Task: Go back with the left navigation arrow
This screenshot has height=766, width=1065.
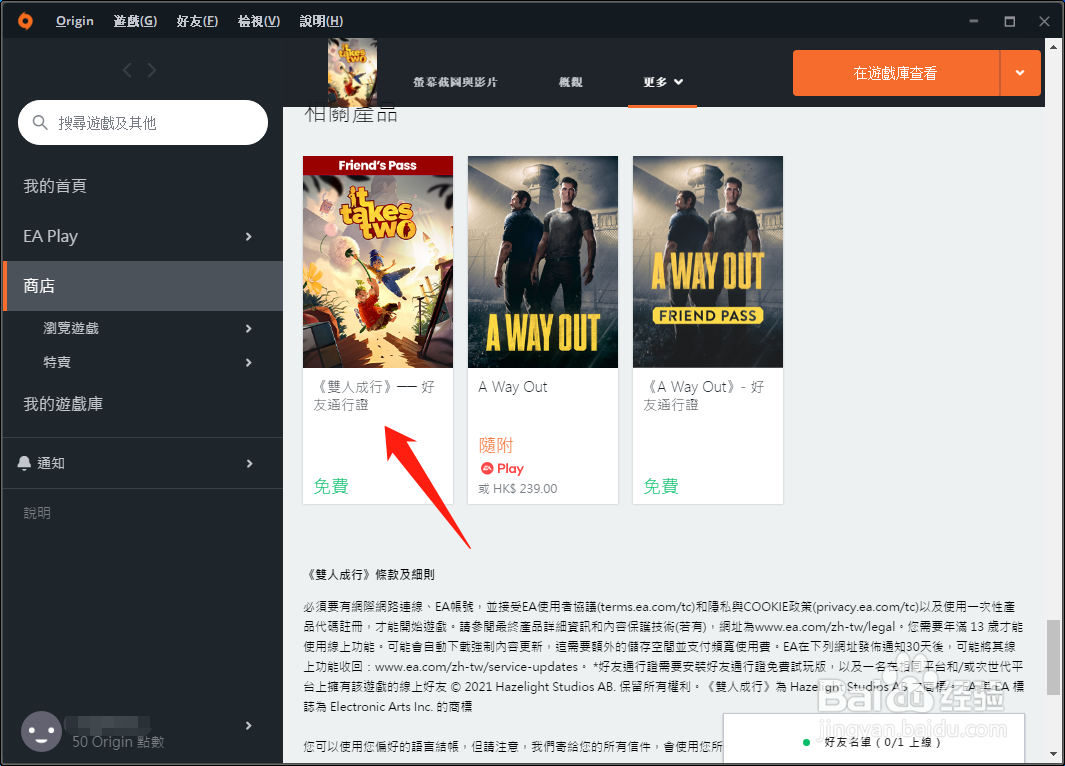Action: pyautogui.click(x=127, y=70)
